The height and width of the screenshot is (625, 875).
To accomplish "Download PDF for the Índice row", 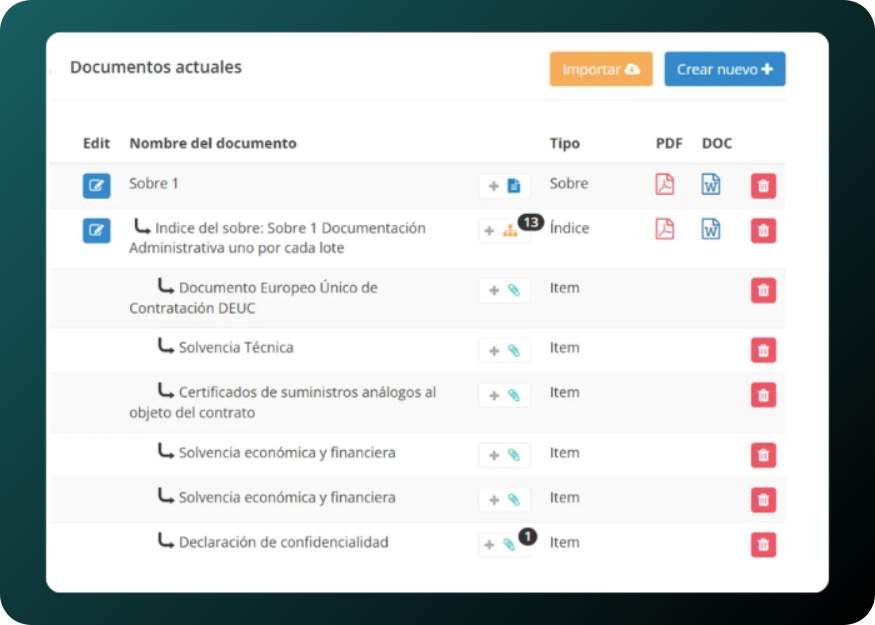I will click(664, 229).
